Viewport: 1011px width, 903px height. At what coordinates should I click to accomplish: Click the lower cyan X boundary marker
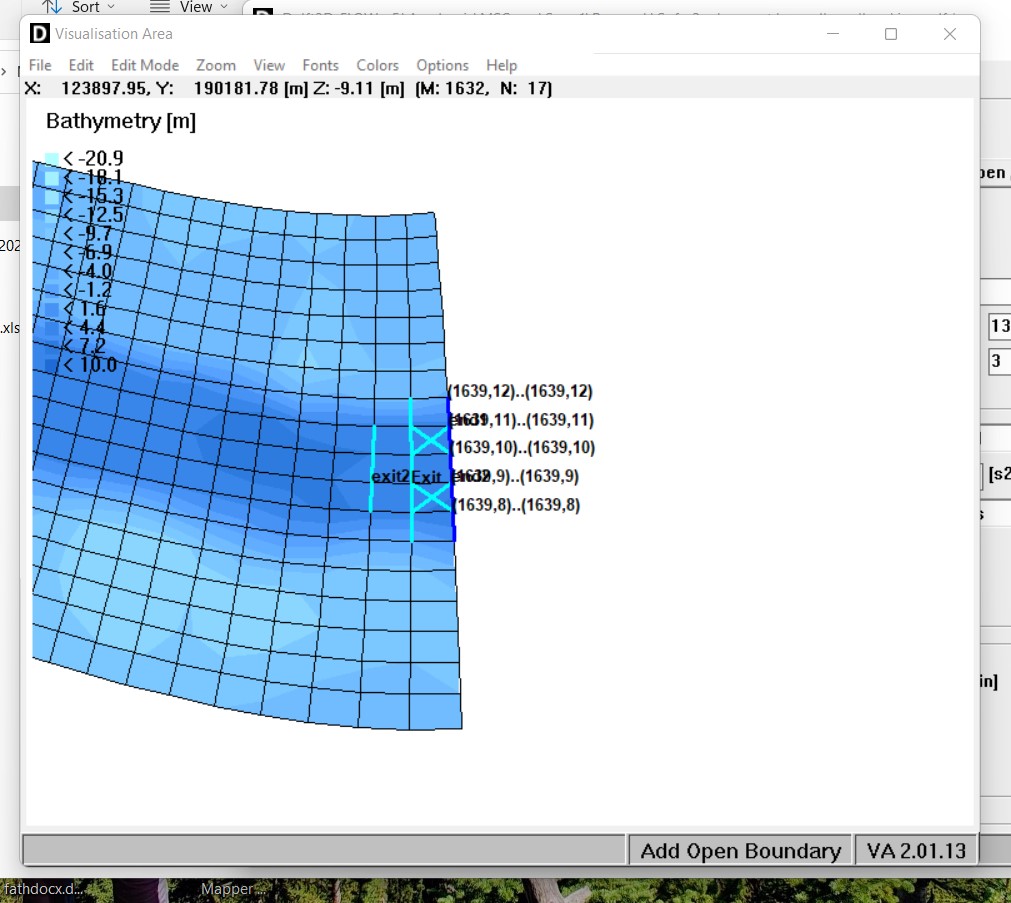pyautogui.click(x=430, y=497)
